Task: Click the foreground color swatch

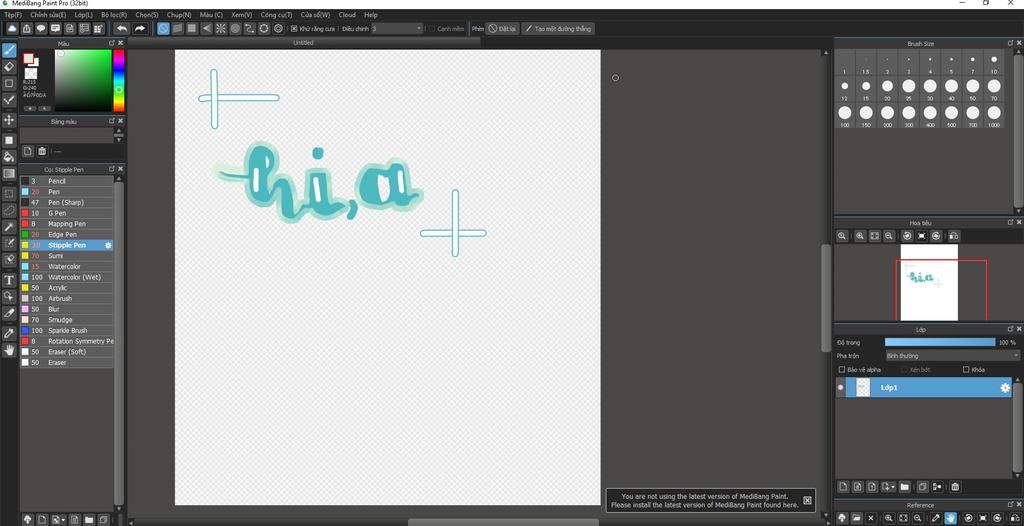Action: (x=29, y=59)
